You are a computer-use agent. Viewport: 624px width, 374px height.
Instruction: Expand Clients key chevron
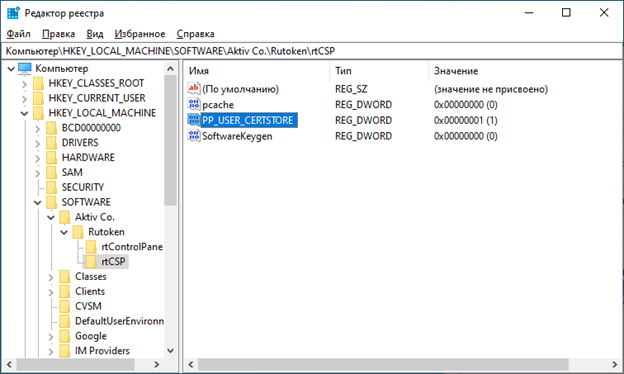(51, 292)
